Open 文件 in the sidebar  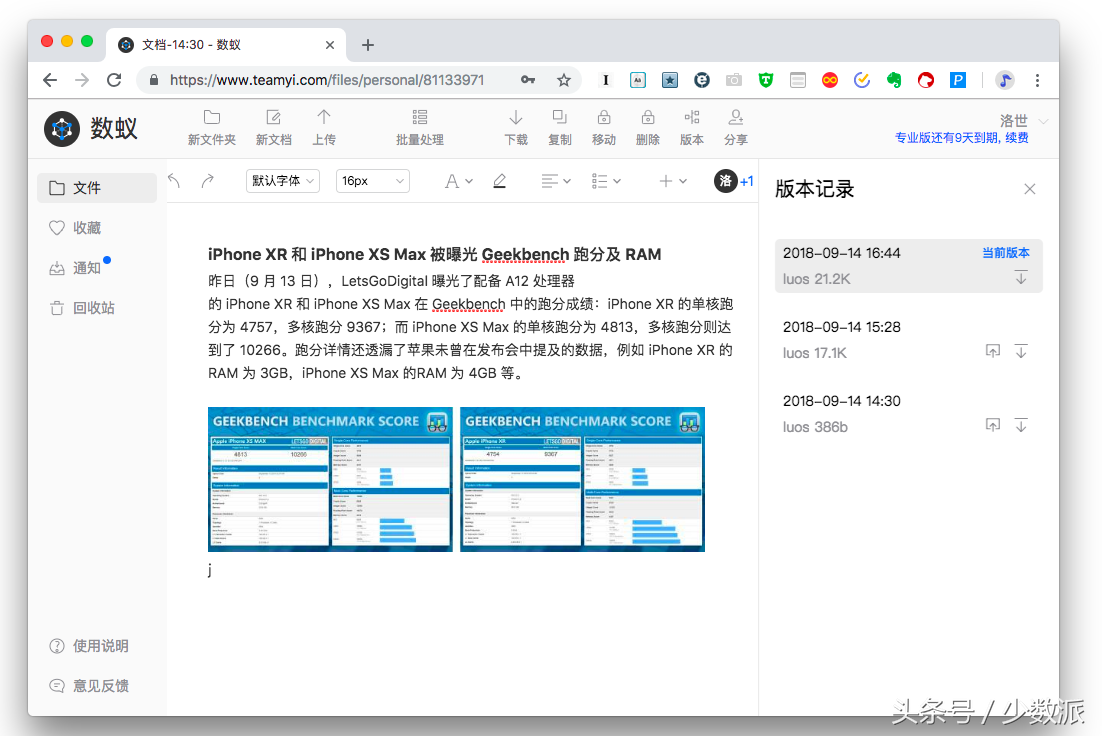coord(97,188)
